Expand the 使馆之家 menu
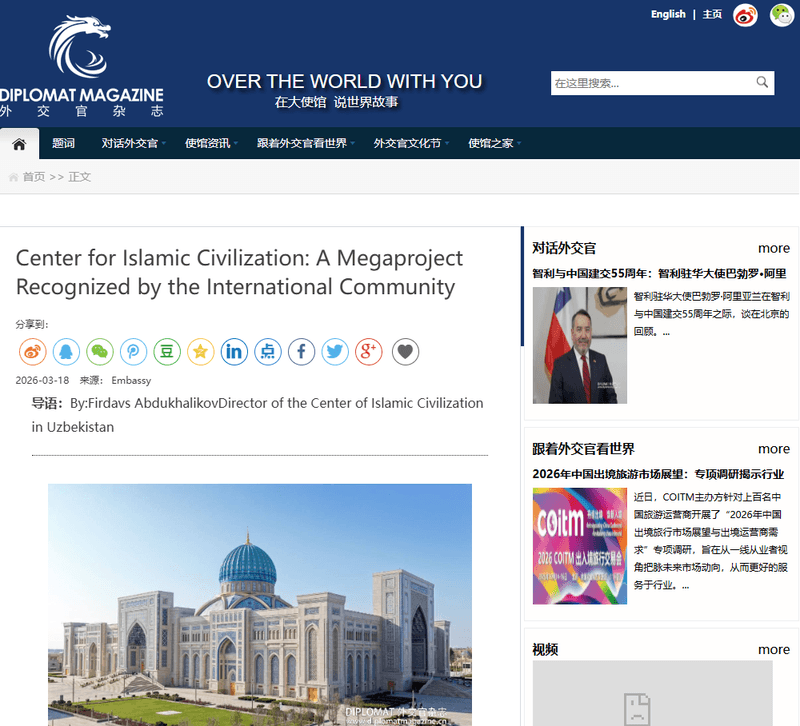This screenshot has height=726, width=800. (x=494, y=143)
